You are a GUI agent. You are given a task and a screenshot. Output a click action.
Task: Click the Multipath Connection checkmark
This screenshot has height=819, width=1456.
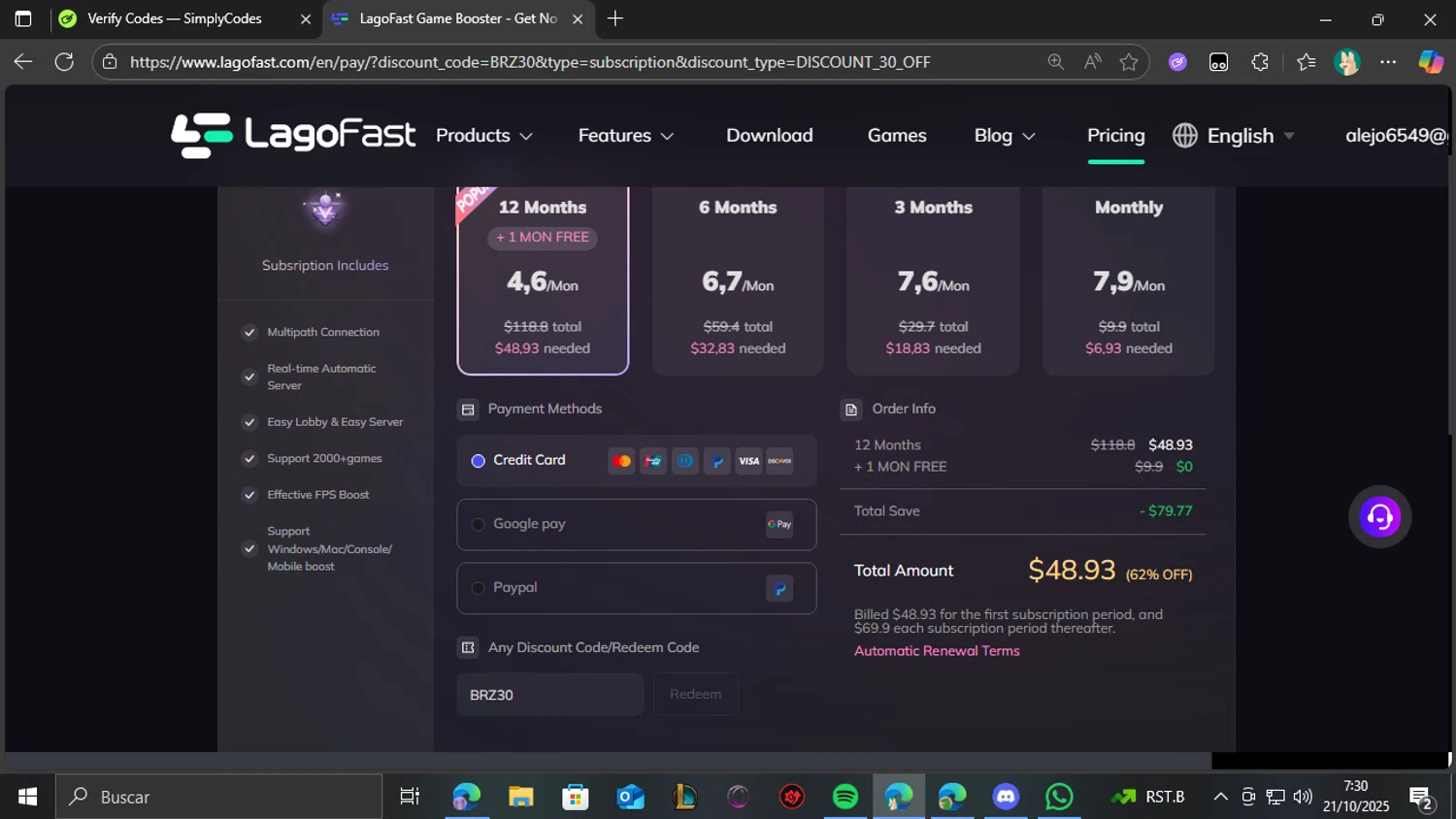(249, 332)
